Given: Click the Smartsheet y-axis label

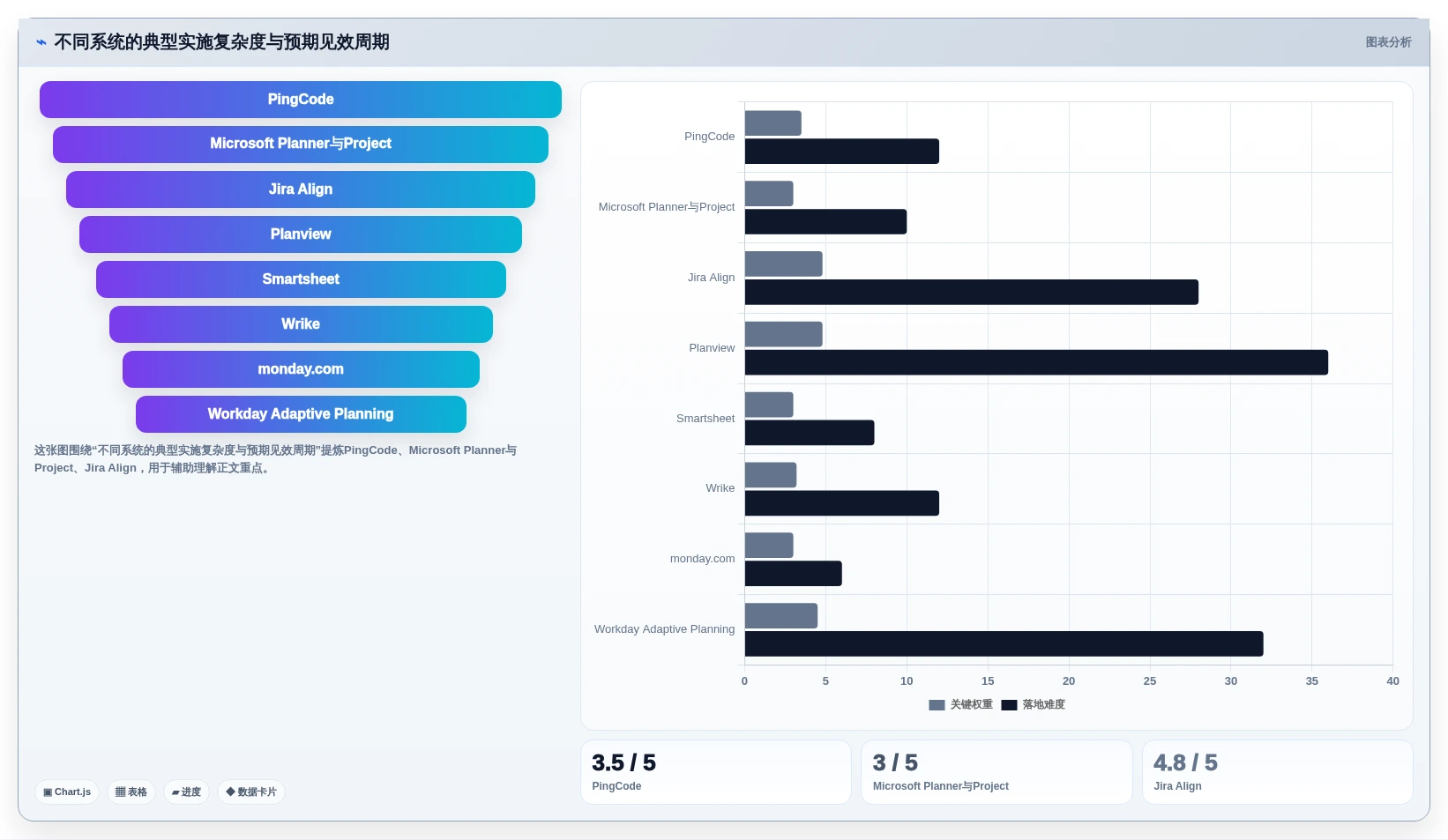Looking at the screenshot, I should [x=705, y=419].
